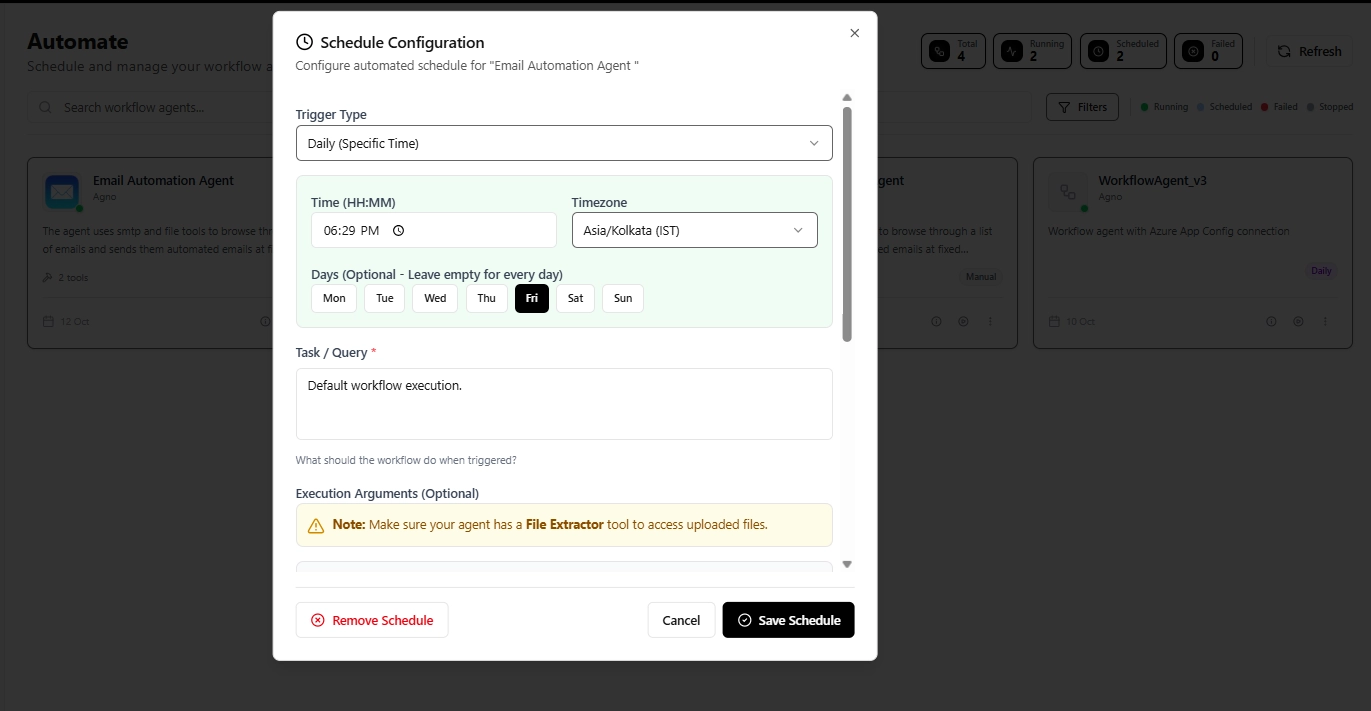Click the Failed status badge icon
1371x711 pixels.
coord(1192,50)
